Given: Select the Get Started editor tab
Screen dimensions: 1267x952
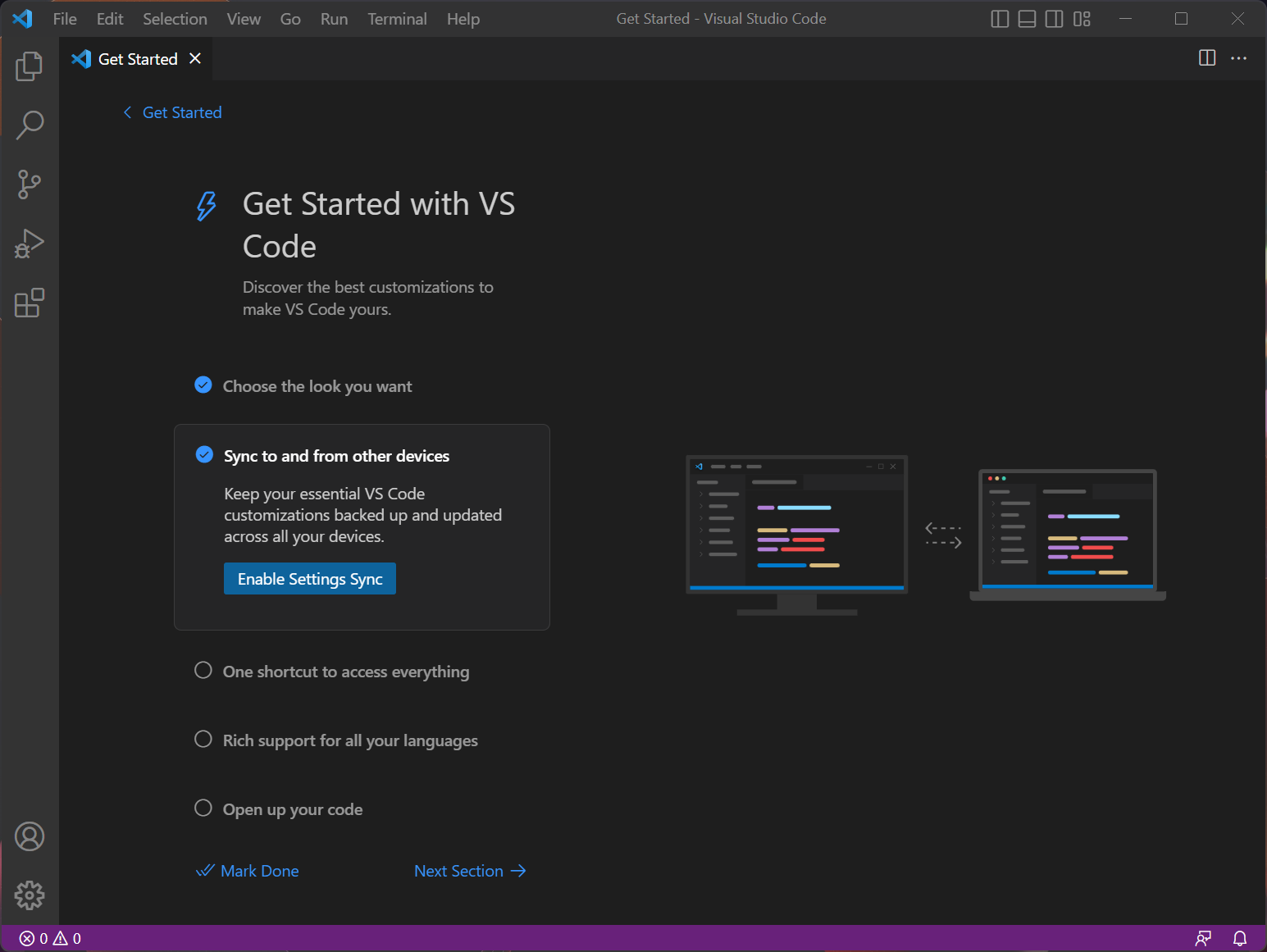Looking at the screenshot, I should pos(136,59).
